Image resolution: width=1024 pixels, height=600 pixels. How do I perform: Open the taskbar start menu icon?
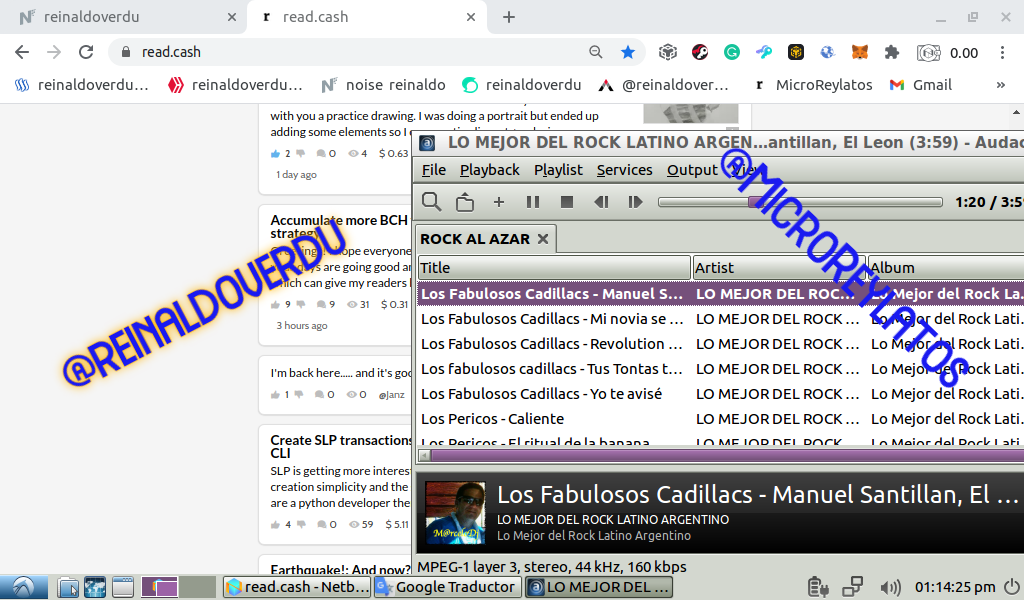(x=24, y=587)
